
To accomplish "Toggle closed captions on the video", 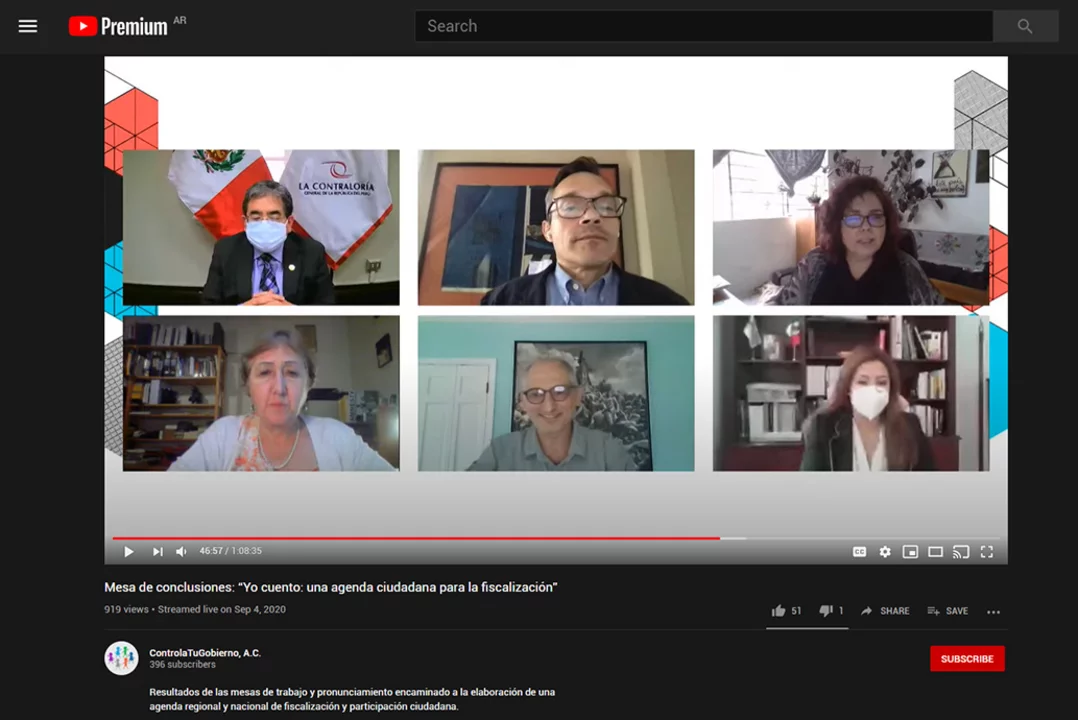I will [x=859, y=551].
